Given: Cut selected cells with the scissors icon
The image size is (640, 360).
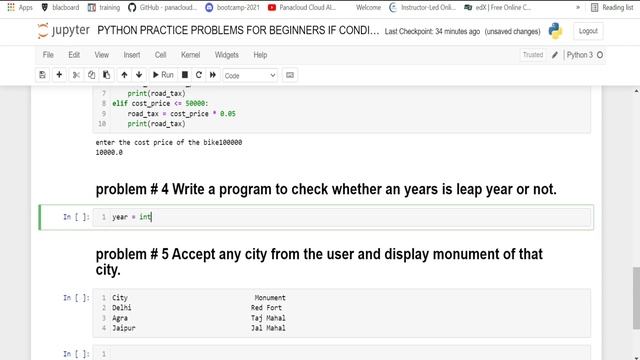Looking at the screenshot, I should 76,75.
